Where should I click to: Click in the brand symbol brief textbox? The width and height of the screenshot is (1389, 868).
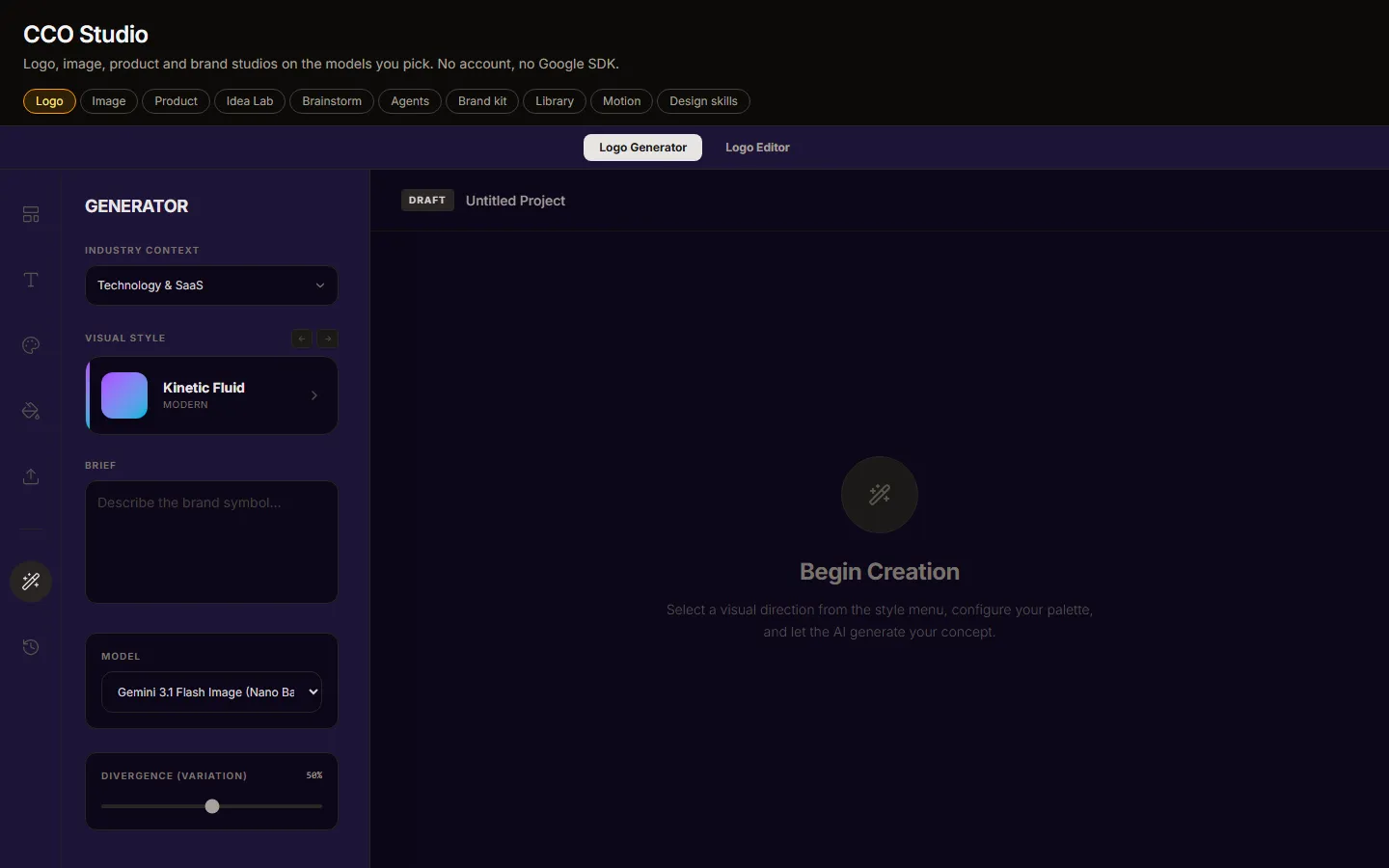[212, 542]
